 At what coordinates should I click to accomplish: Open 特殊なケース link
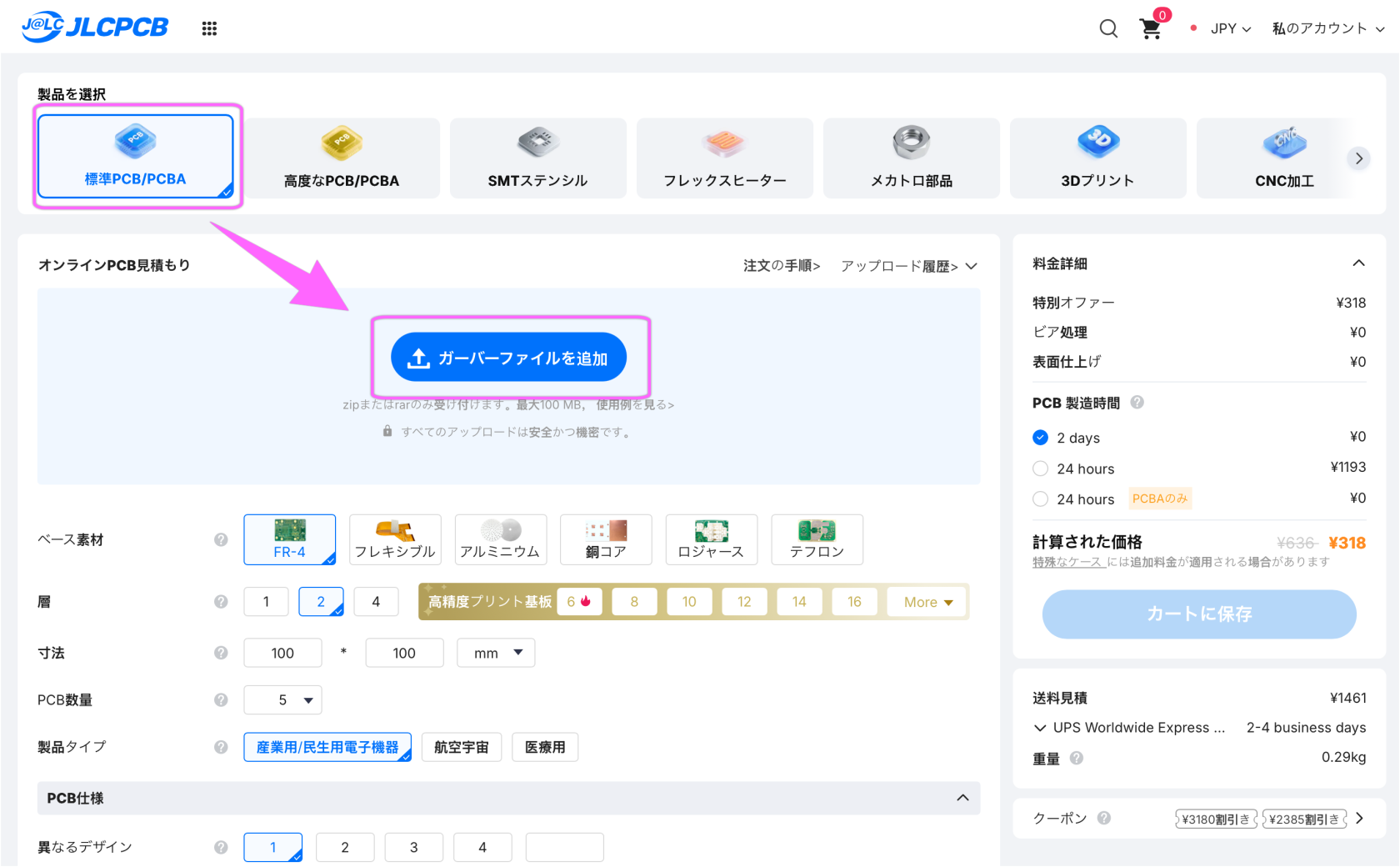(1069, 562)
